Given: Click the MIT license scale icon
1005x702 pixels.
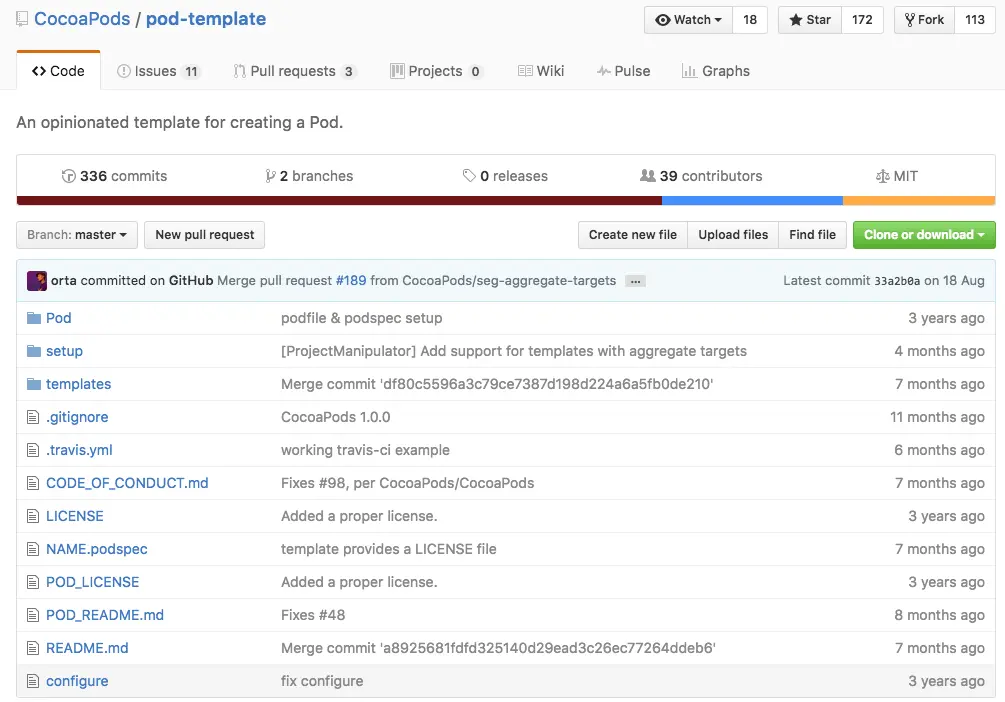Looking at the screenshot, I should (882, 176).
